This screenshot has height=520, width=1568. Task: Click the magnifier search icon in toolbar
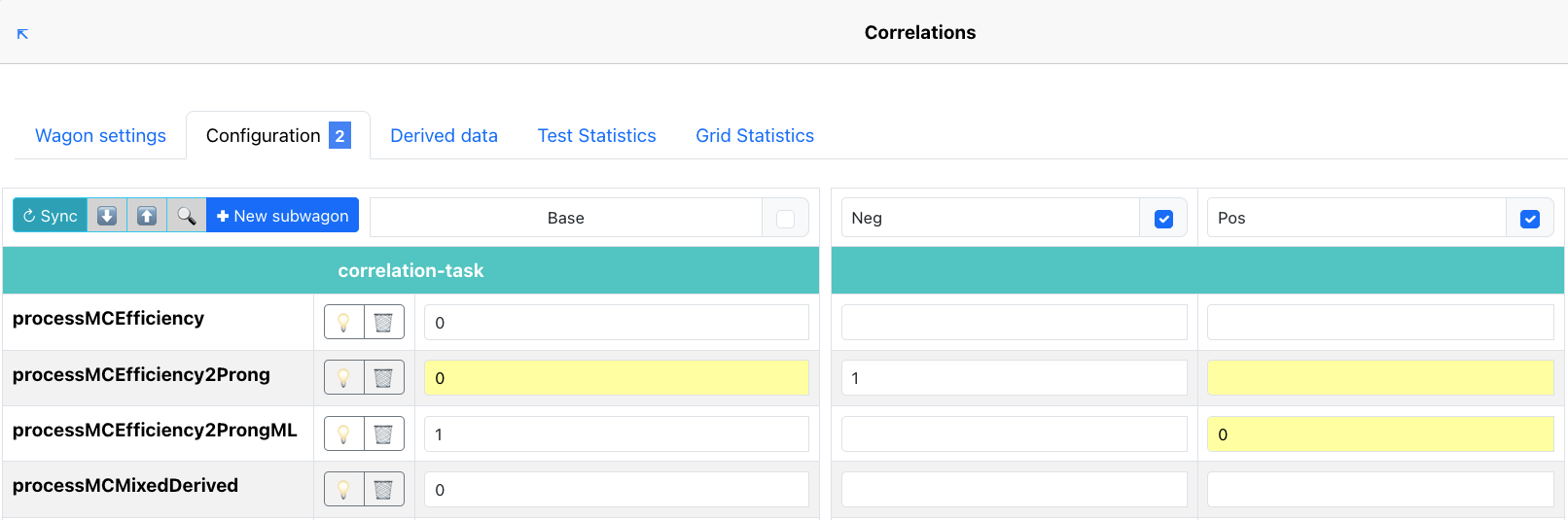186,216
